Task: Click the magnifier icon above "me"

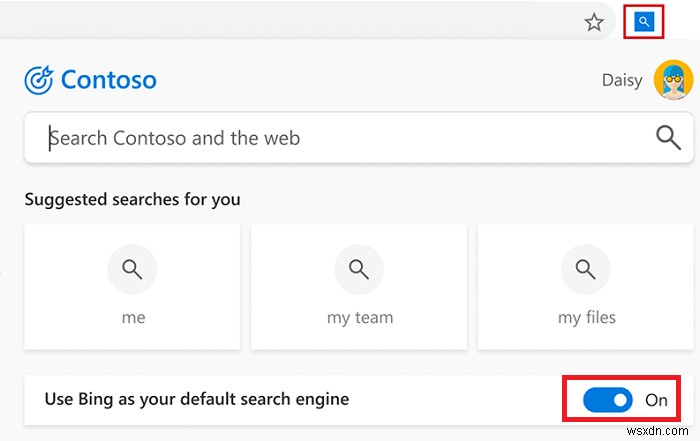Action: (133, 269)
